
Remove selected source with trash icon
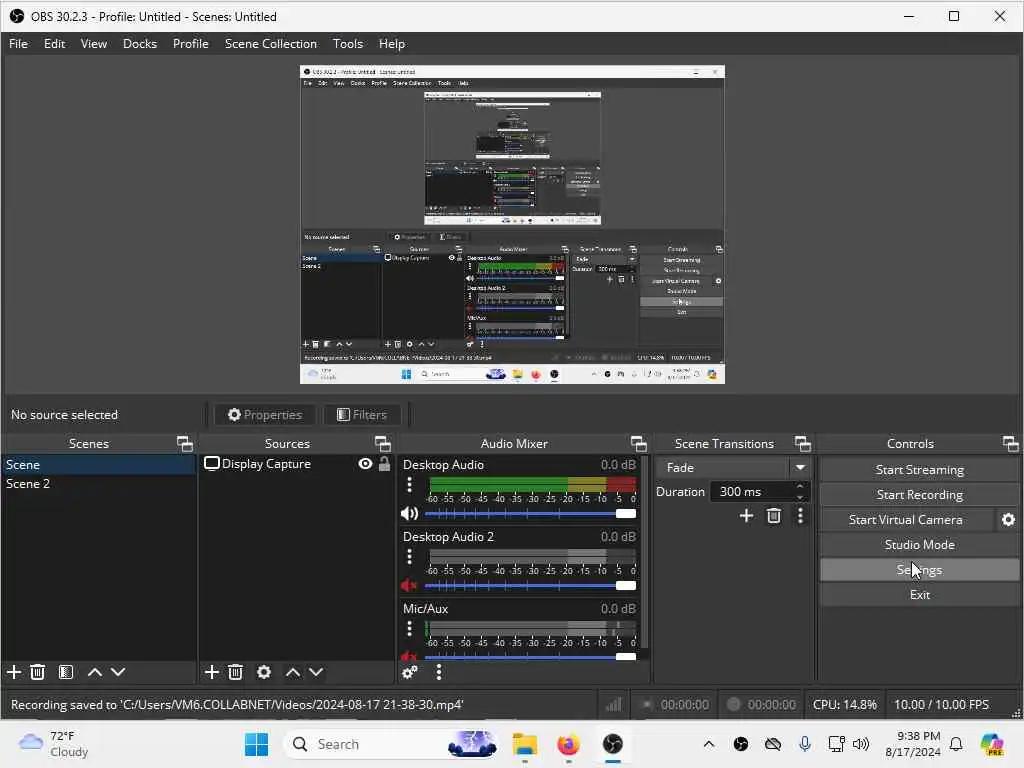pyautogui.click(x=236, y=671)
